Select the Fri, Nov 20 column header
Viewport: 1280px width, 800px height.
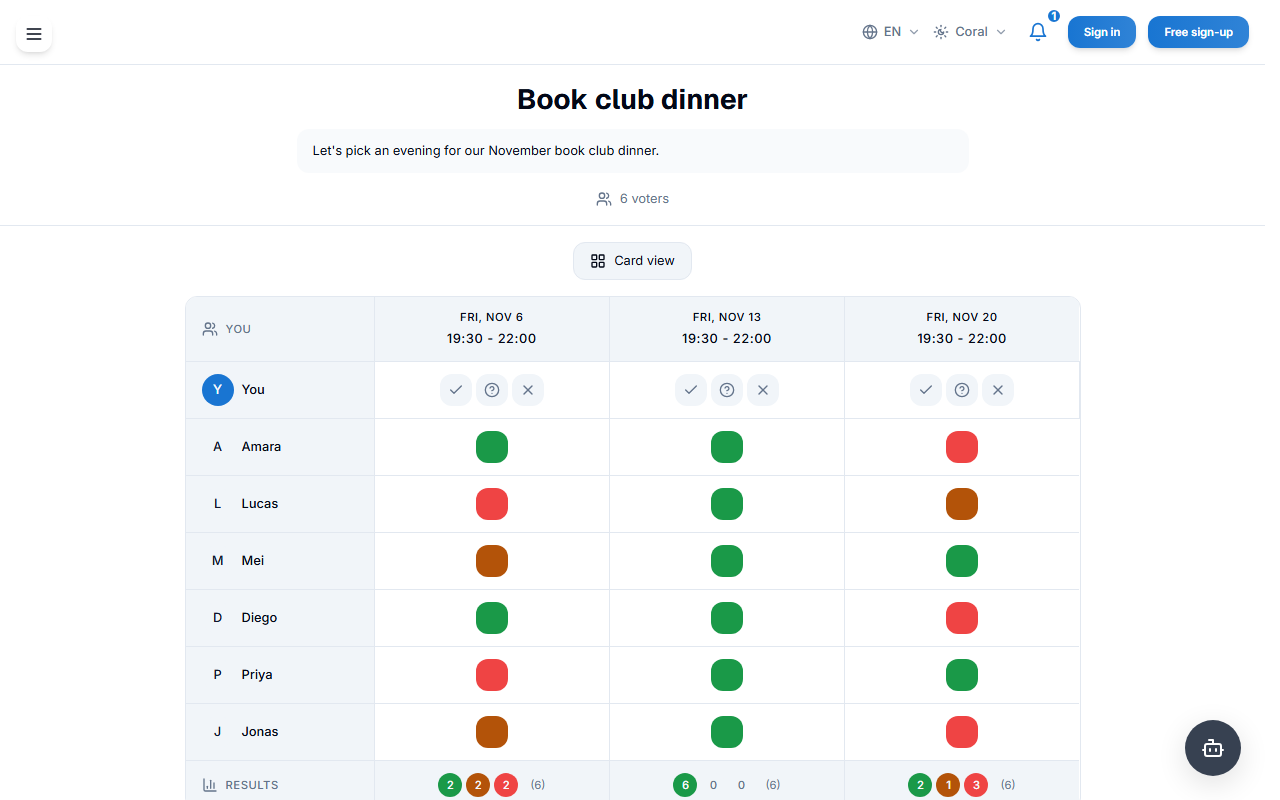pos(962,328)
